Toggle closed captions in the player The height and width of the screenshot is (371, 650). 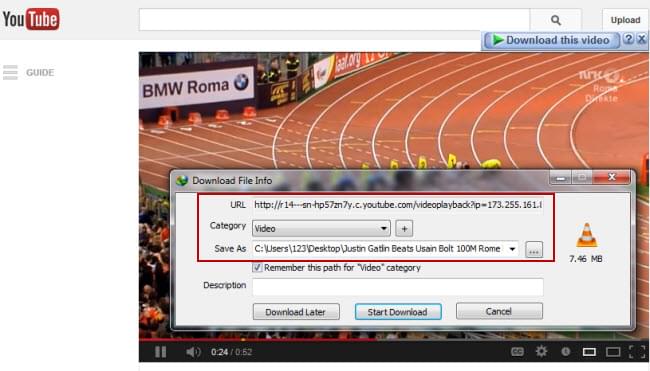pyautogui.click(x=517, y=352)
